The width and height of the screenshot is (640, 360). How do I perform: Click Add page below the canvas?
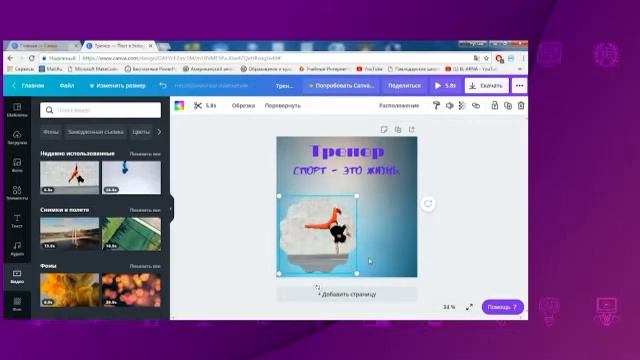(347, 294)
